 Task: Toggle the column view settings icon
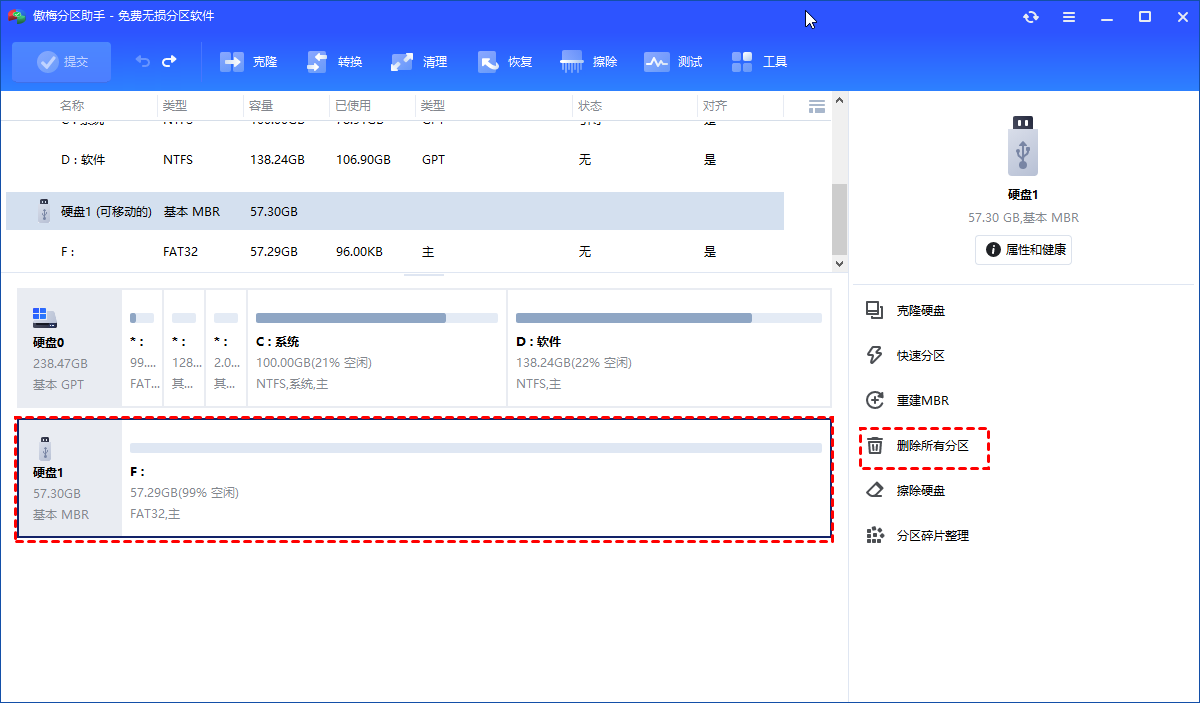[816, 106]
